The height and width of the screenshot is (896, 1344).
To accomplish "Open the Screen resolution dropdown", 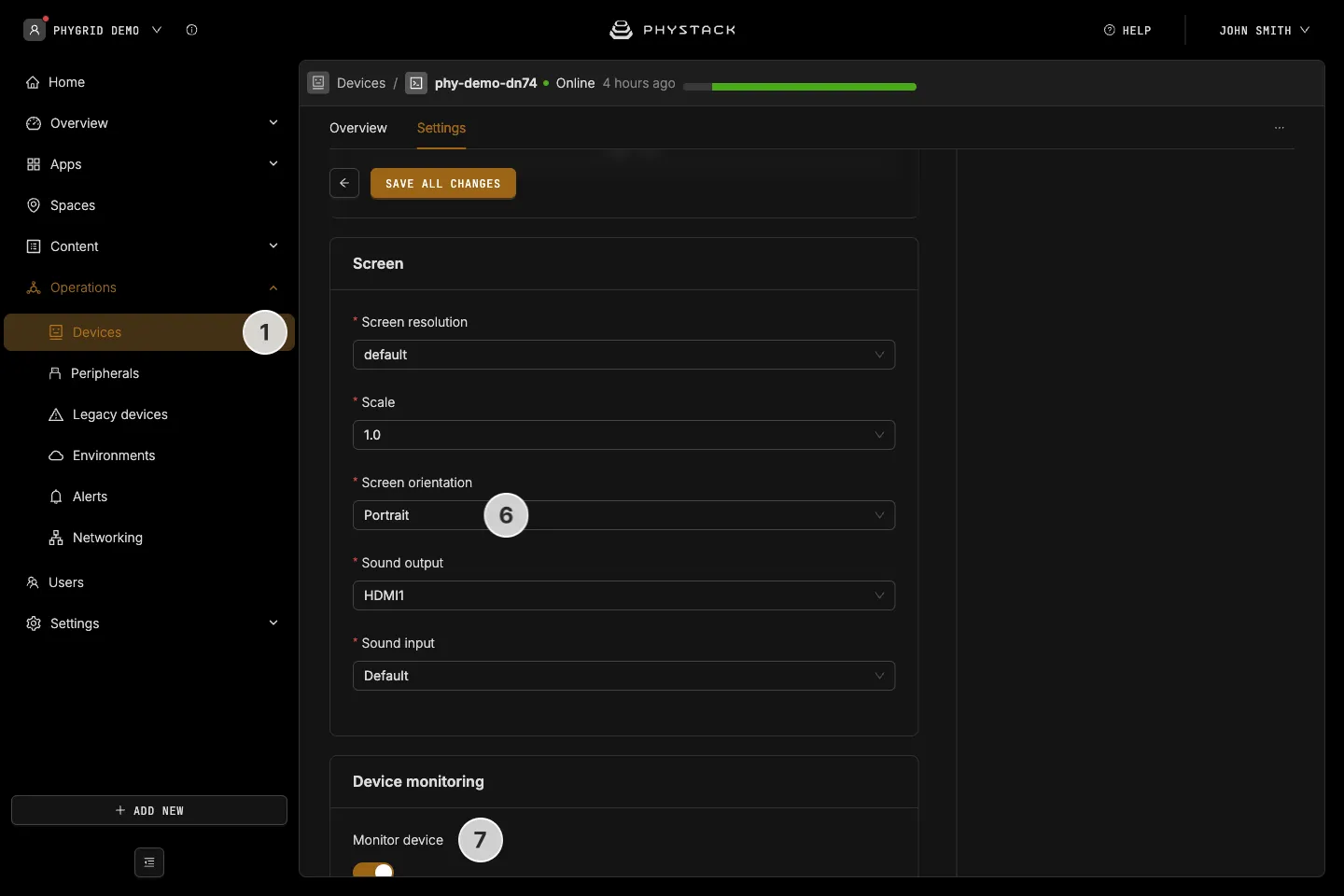I will point(623,355).
